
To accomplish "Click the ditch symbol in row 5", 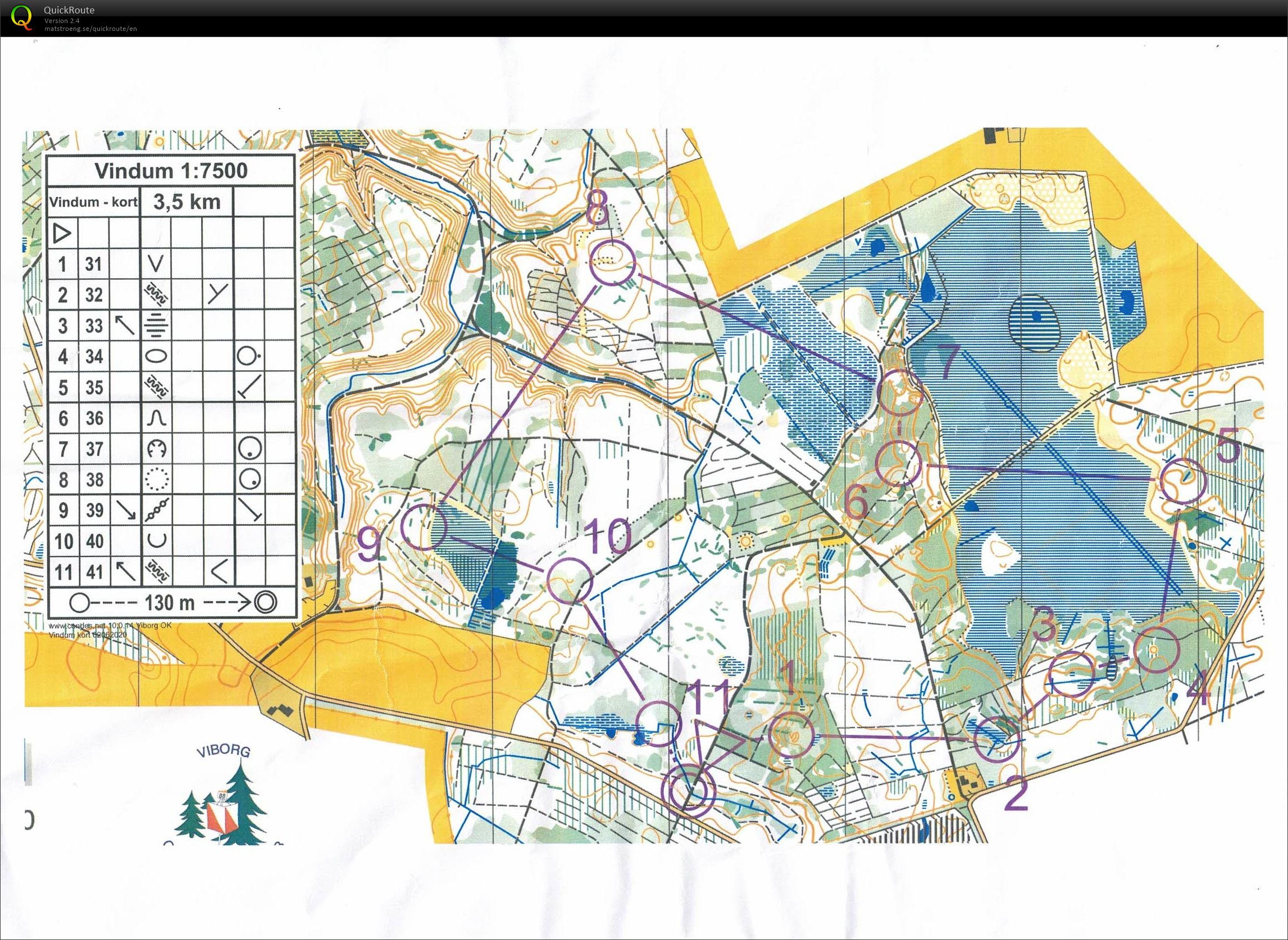I will [155, 388].
